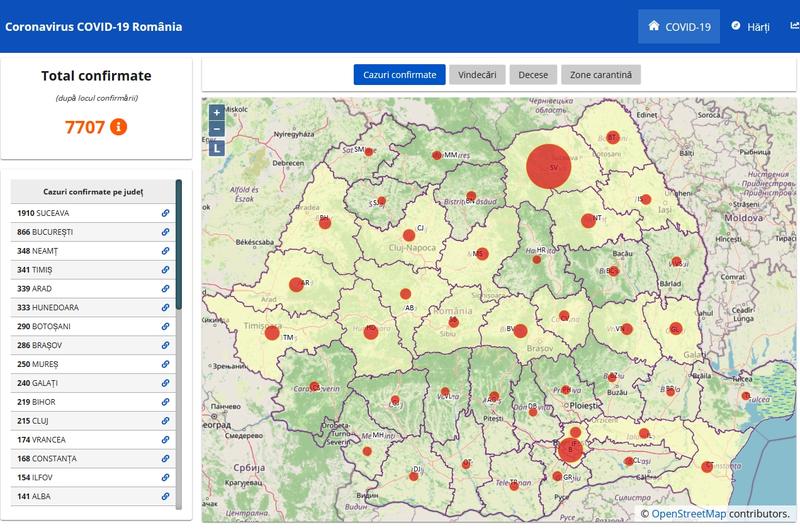Zoom in on the map

pos(217,113)
